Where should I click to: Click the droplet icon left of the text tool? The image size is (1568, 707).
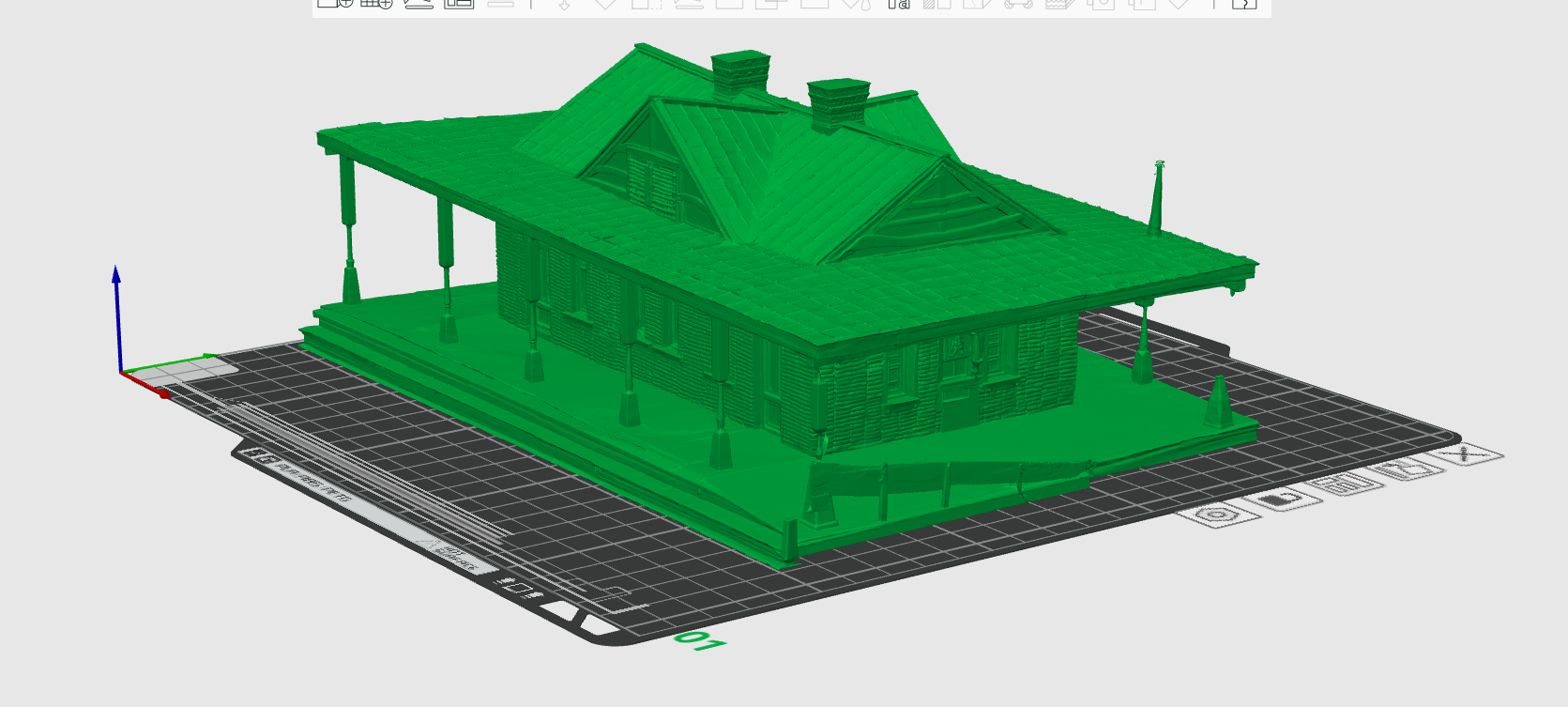[x=856, y=4]
